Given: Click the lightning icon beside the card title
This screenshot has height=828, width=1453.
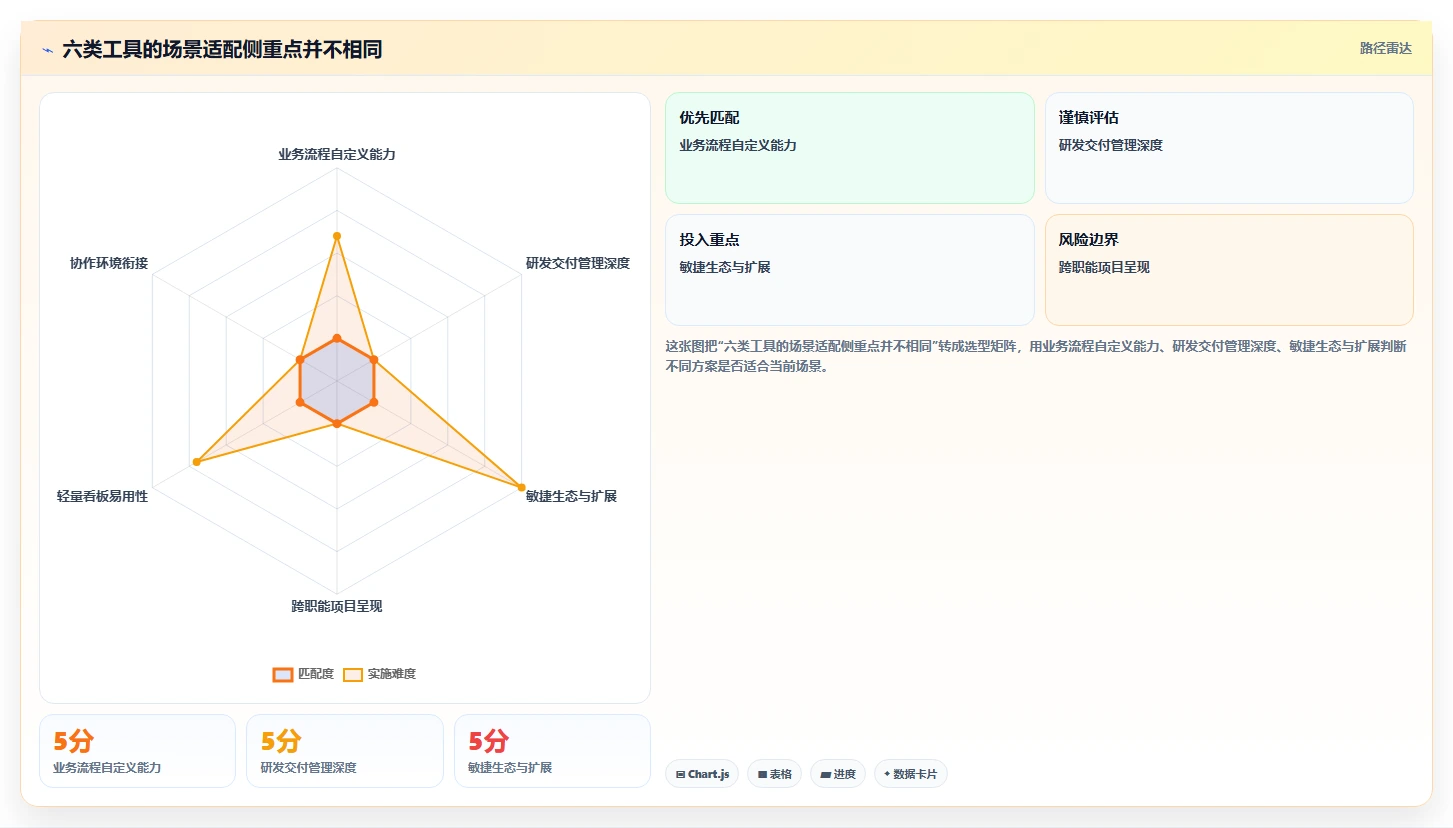Looking at the screenshot, I should tap(48, 50).
